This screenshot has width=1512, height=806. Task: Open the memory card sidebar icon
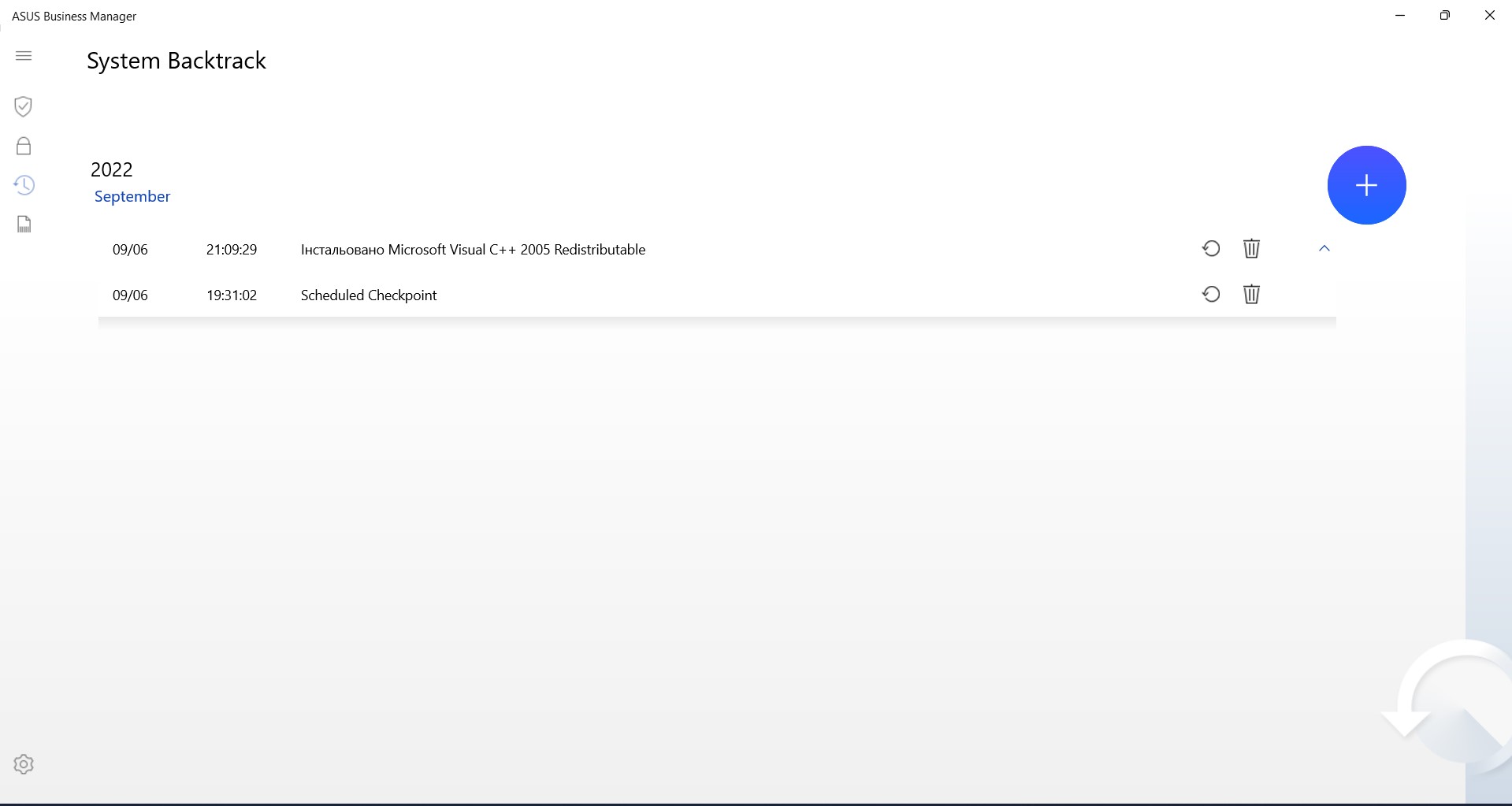[x=24, y=225]
